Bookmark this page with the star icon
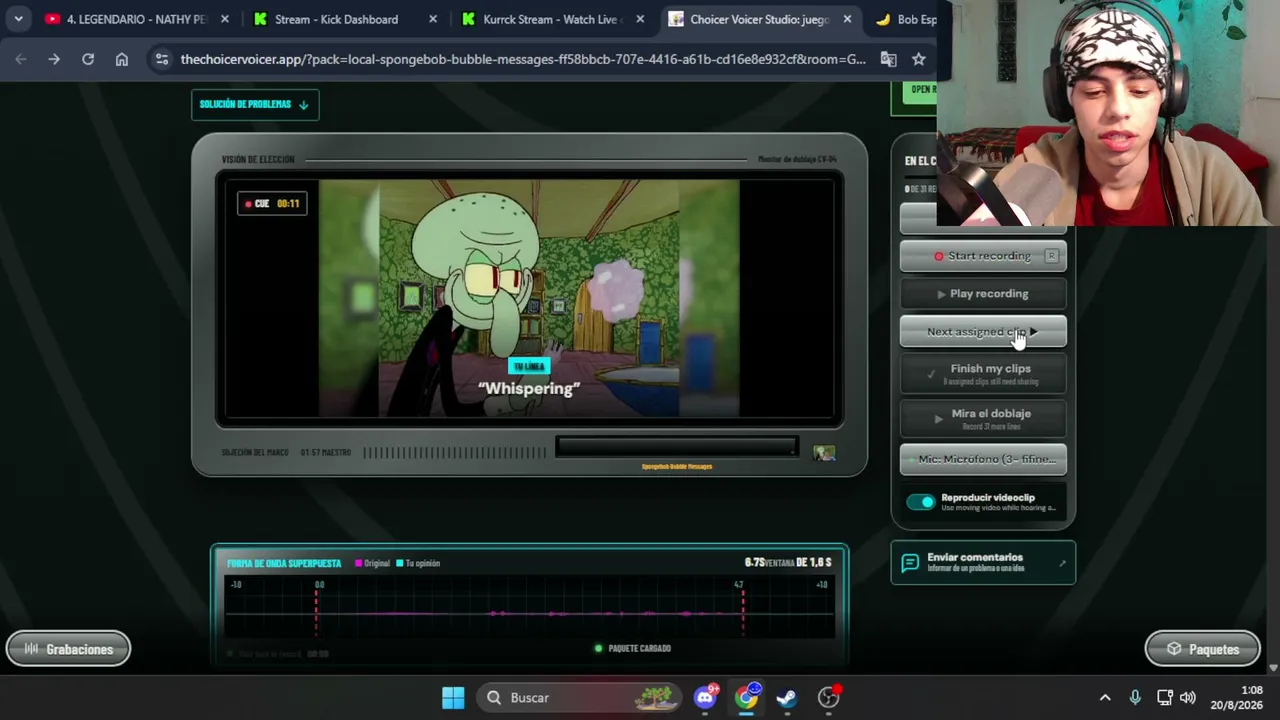The width and height of the screenshot is (1280, 720). pyautogui.click(x=919, y=59)
